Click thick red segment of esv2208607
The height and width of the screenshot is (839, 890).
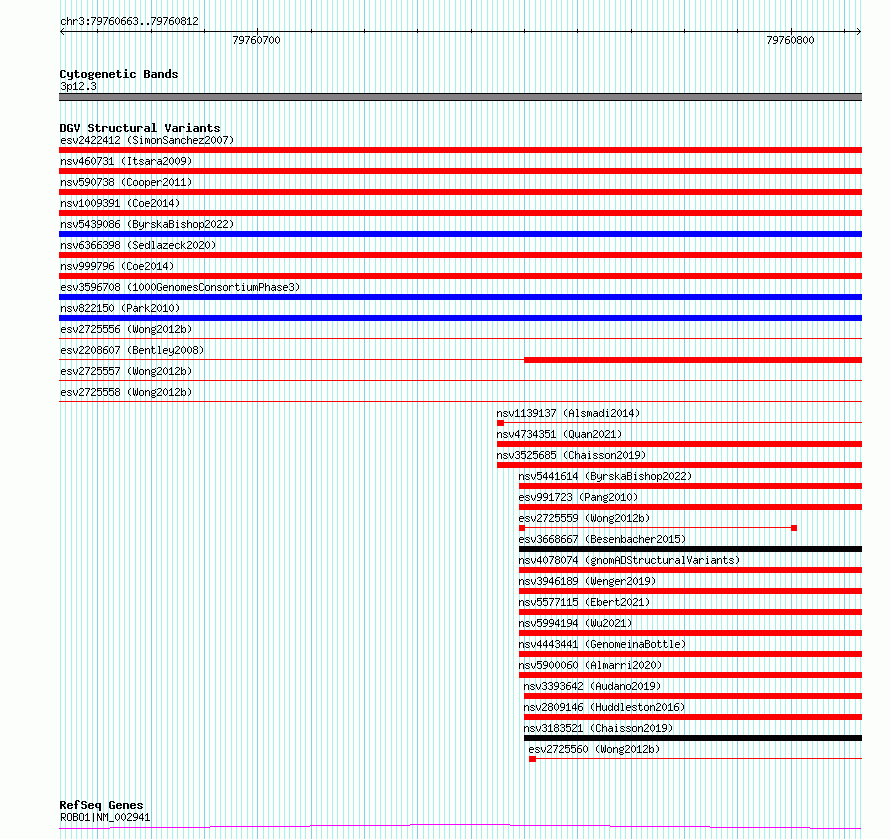(693, 360)
